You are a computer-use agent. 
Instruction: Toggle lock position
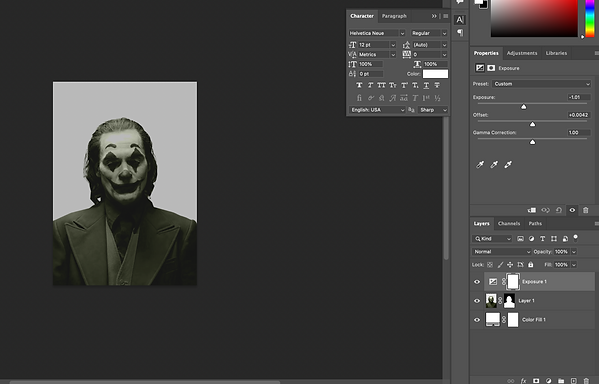coord(510,264)
